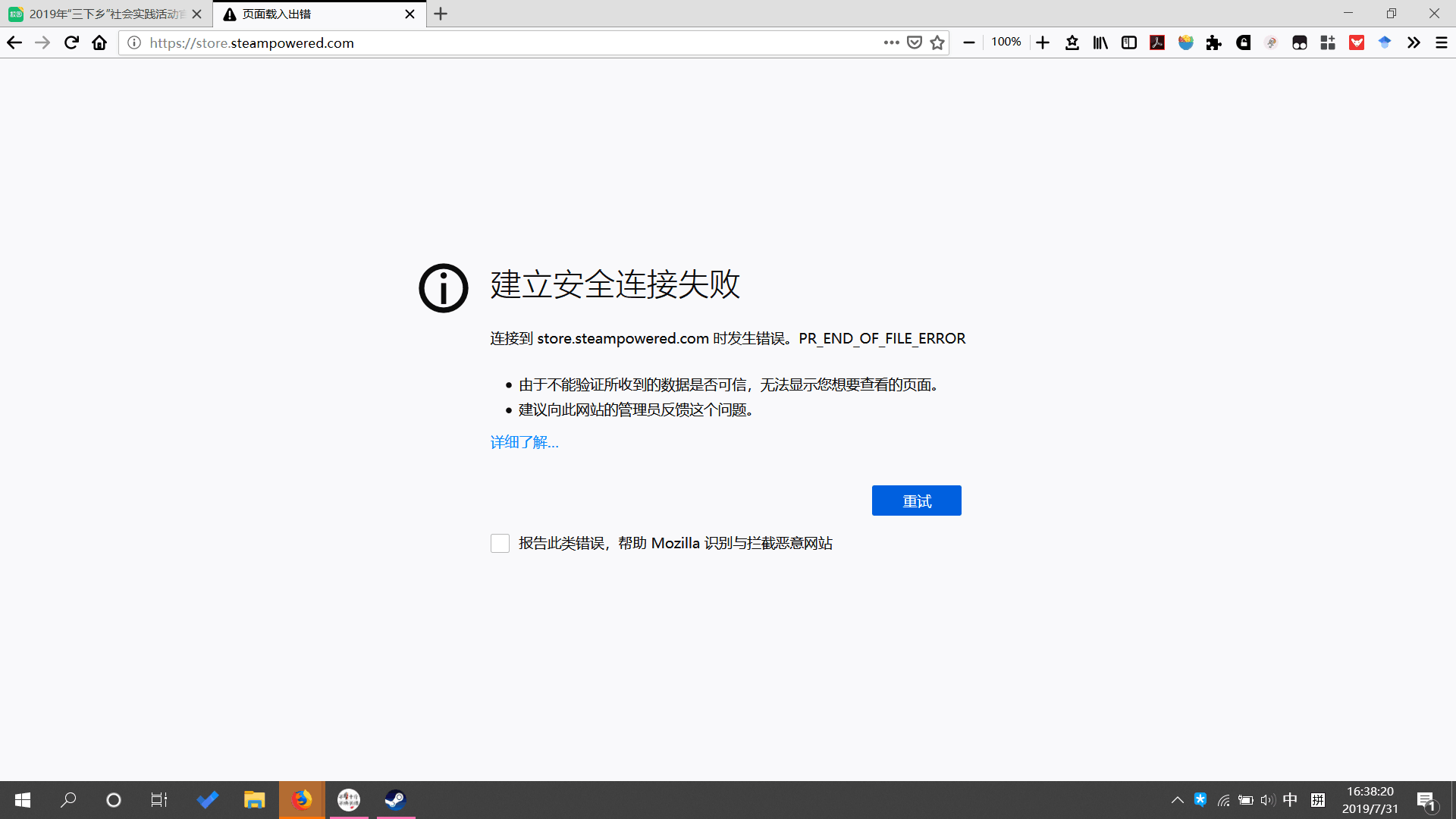
Task: Click the 重试 retry button
Action: pos(916,500)
